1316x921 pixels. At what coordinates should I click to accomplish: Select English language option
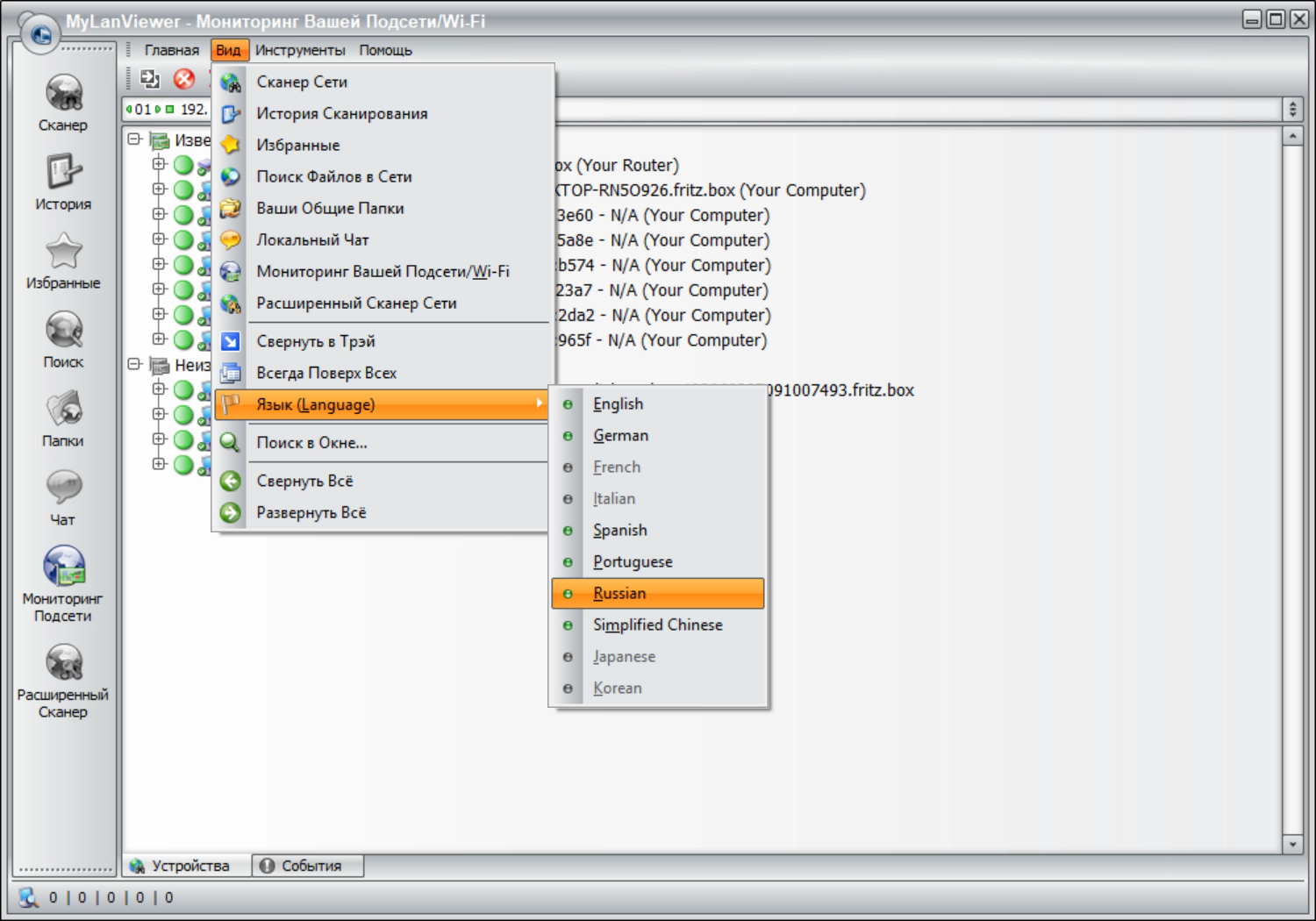[618, 404]
